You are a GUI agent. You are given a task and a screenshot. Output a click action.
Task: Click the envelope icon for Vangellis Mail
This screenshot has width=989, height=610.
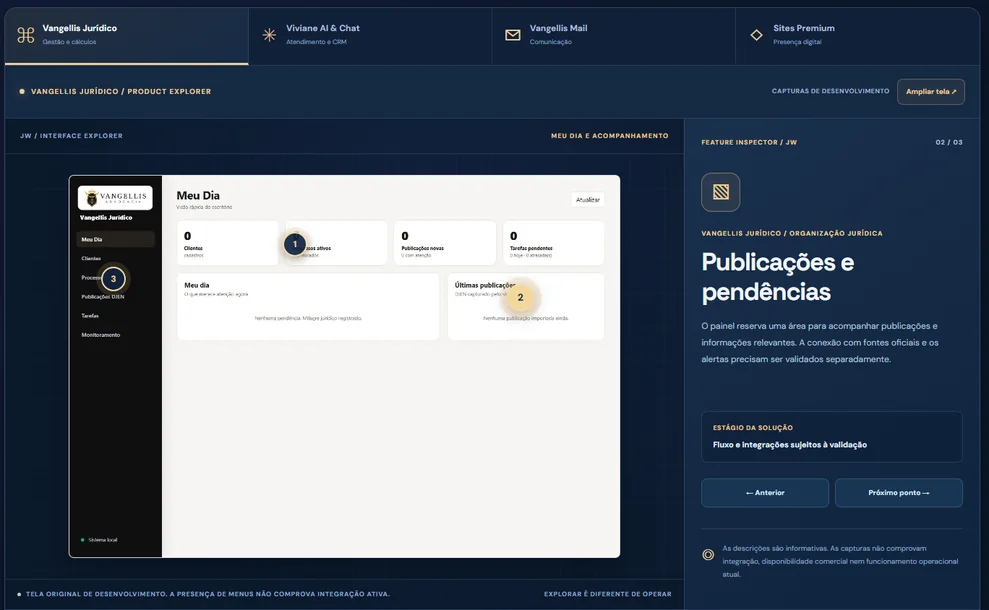pos(513,35)
